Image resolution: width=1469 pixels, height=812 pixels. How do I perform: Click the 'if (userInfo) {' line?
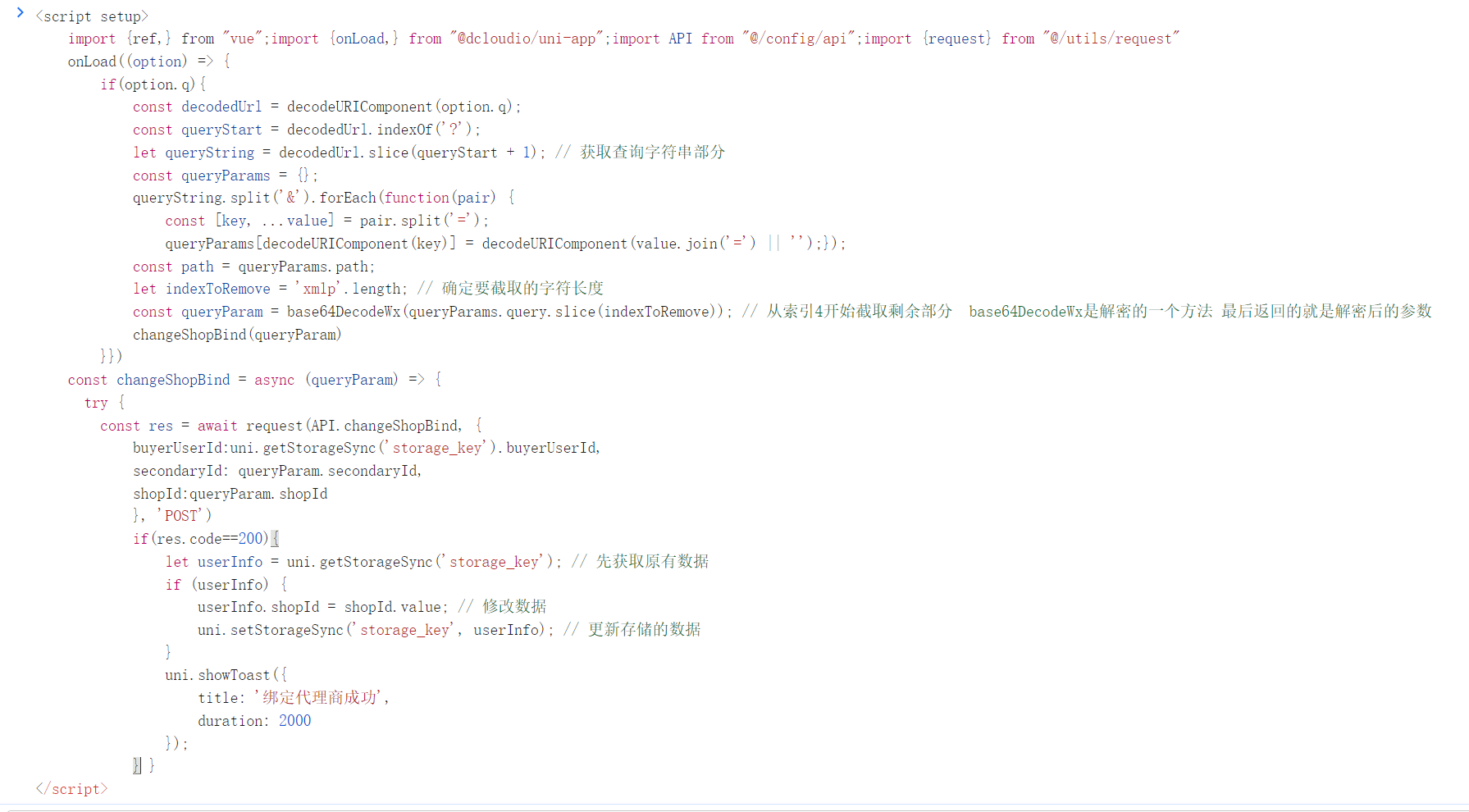[x=226, y=585]
